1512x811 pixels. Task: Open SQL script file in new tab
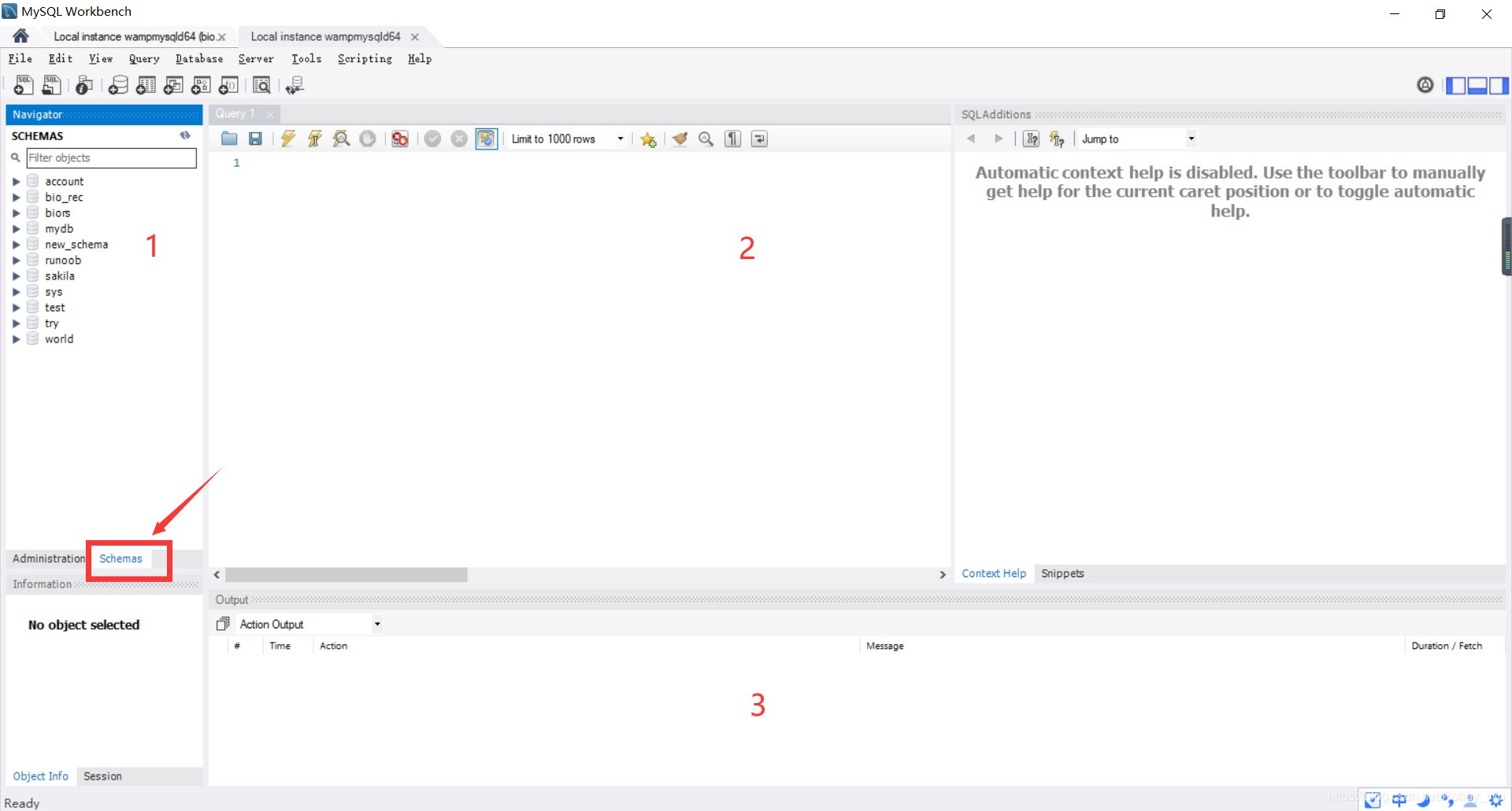pos(51,85)
